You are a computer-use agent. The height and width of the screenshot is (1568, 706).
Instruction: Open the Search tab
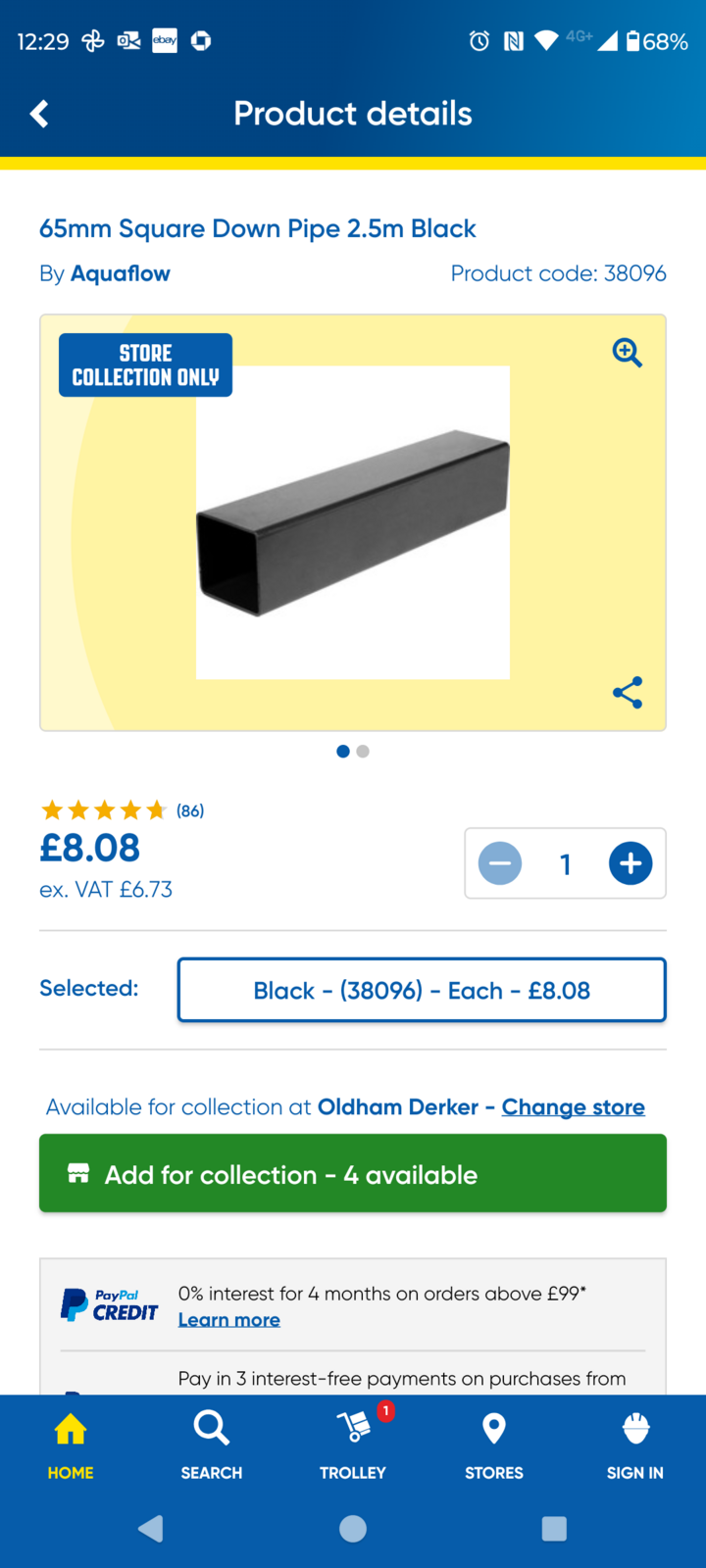pos(211,1444)
